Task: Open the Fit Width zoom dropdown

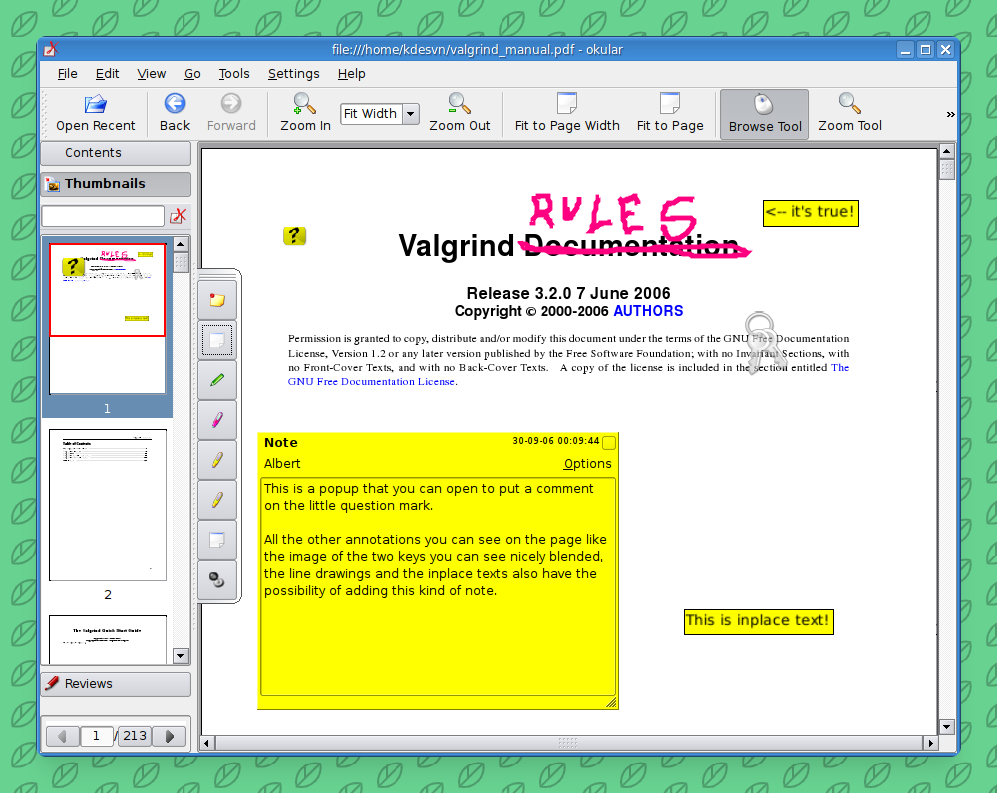Action: click(410, 114)
